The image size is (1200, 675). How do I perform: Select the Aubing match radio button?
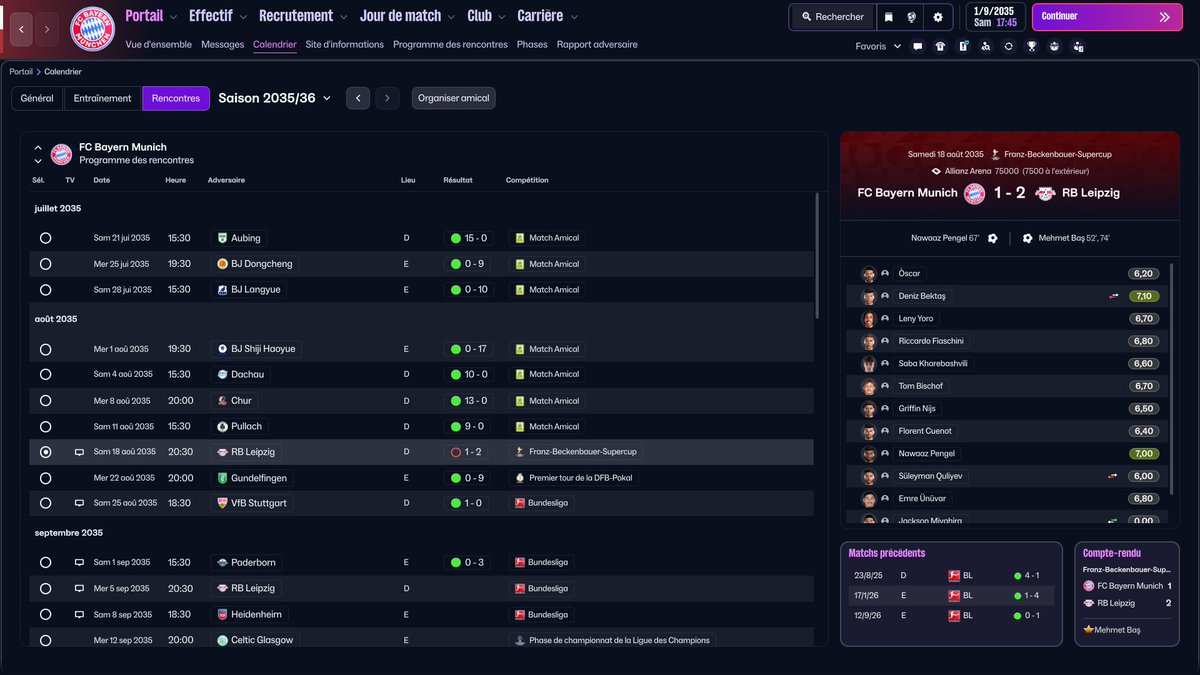coord(45,238)
